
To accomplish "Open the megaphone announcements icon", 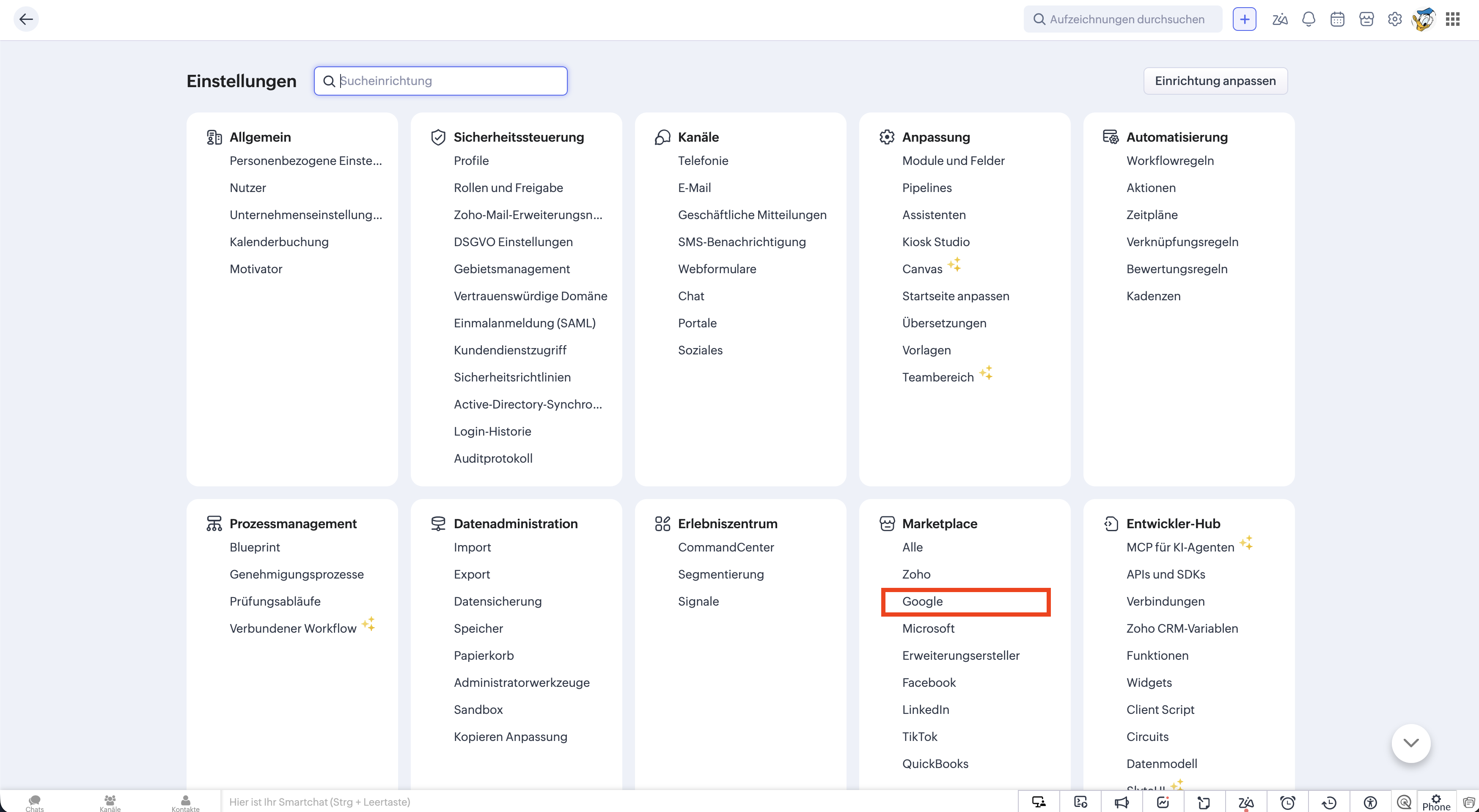I will click(x=1121, y=802).
